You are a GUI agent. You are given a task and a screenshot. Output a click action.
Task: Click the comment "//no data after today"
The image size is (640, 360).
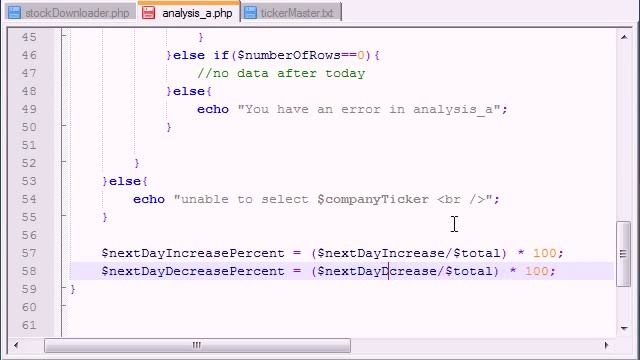(x=281, y=73)
